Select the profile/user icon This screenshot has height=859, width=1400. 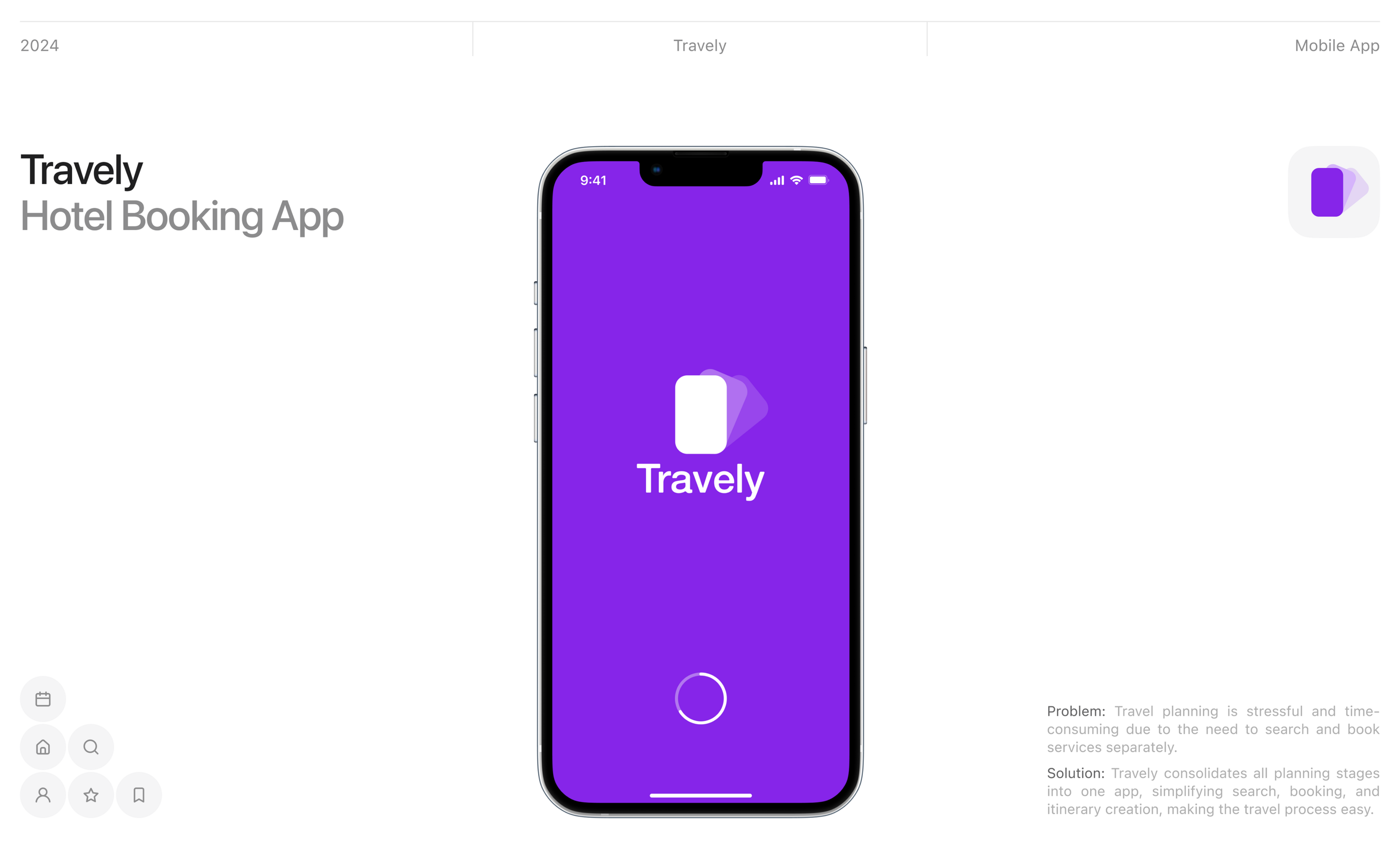(x=43, y=795)
